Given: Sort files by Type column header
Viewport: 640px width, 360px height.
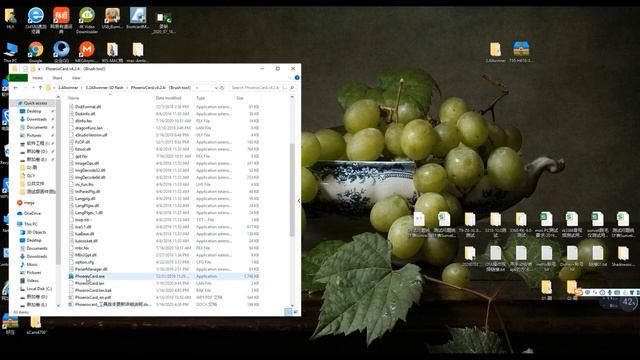Looking at the screenshot, I should pos(200,98).
